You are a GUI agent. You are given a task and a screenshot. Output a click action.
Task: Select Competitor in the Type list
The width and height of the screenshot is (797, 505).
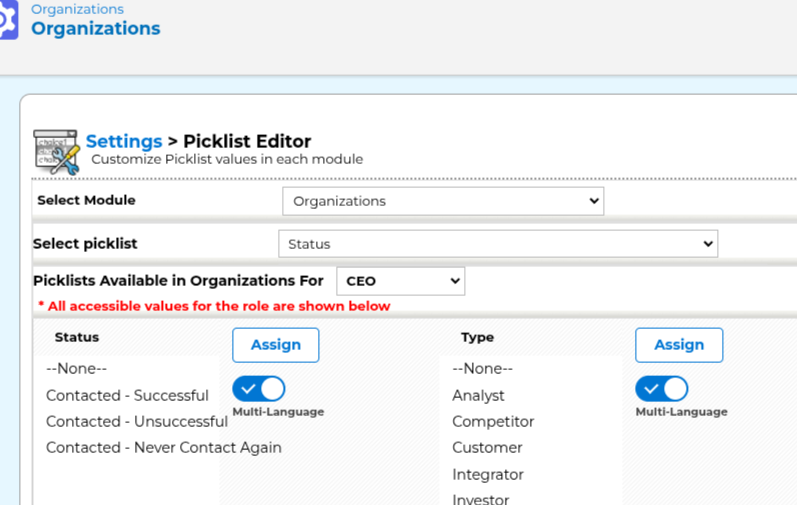click(493, 422)
